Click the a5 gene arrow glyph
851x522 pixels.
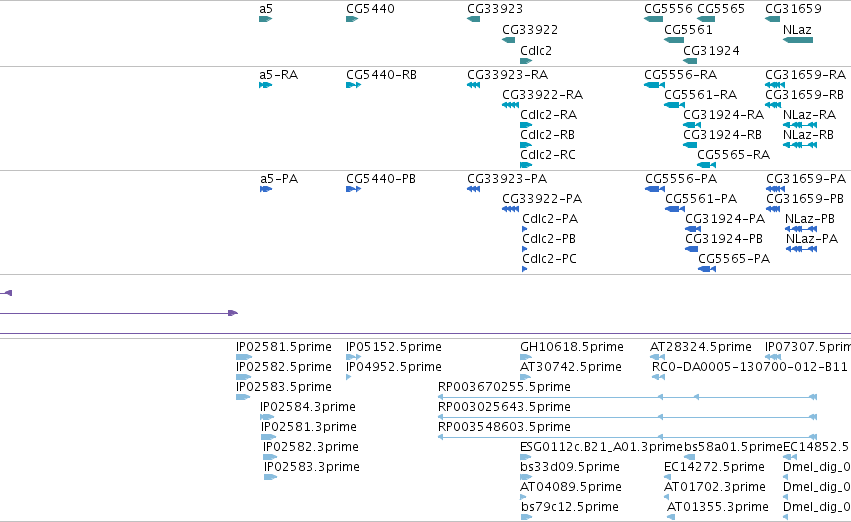(x=265, y=19)
